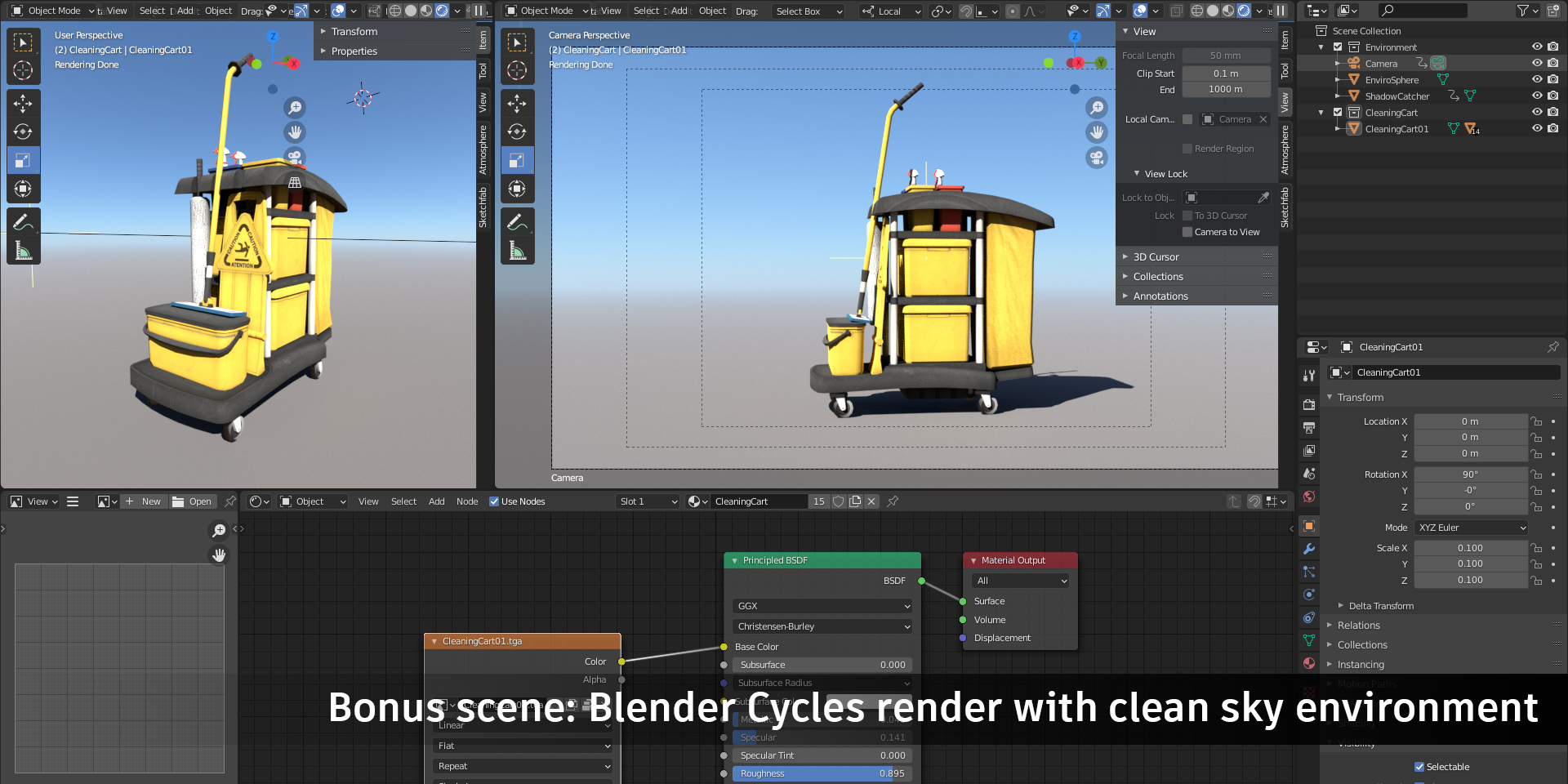Screen dimensions: 1568x784
Task: Toggle camera view gizmo in left viewport
Action: click(295, 157)
